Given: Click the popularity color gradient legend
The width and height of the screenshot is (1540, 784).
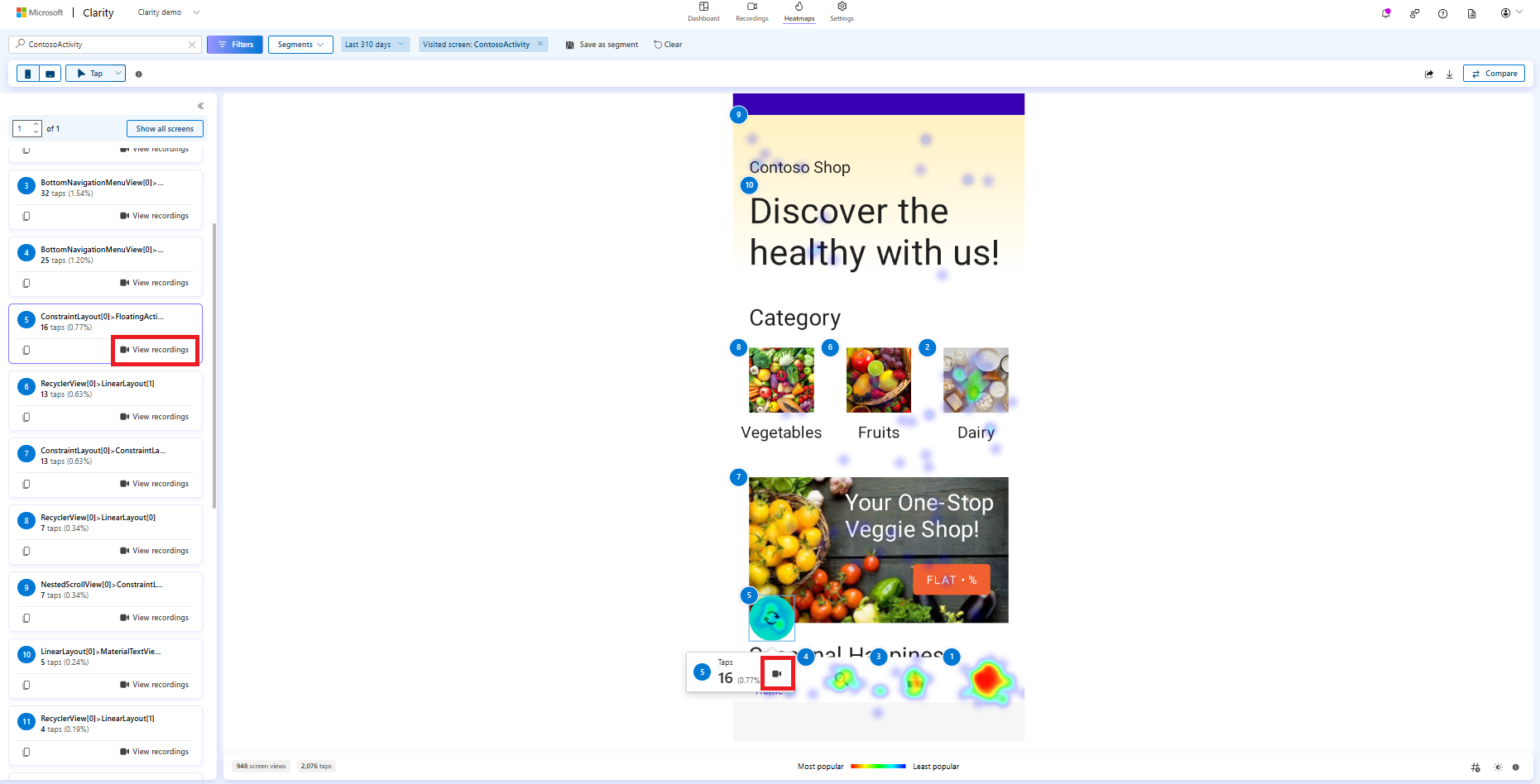Looking at the screenshot, I should tap(878, 767).
